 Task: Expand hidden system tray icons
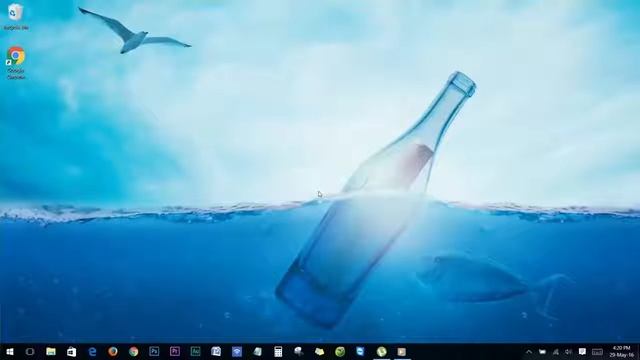529,352
